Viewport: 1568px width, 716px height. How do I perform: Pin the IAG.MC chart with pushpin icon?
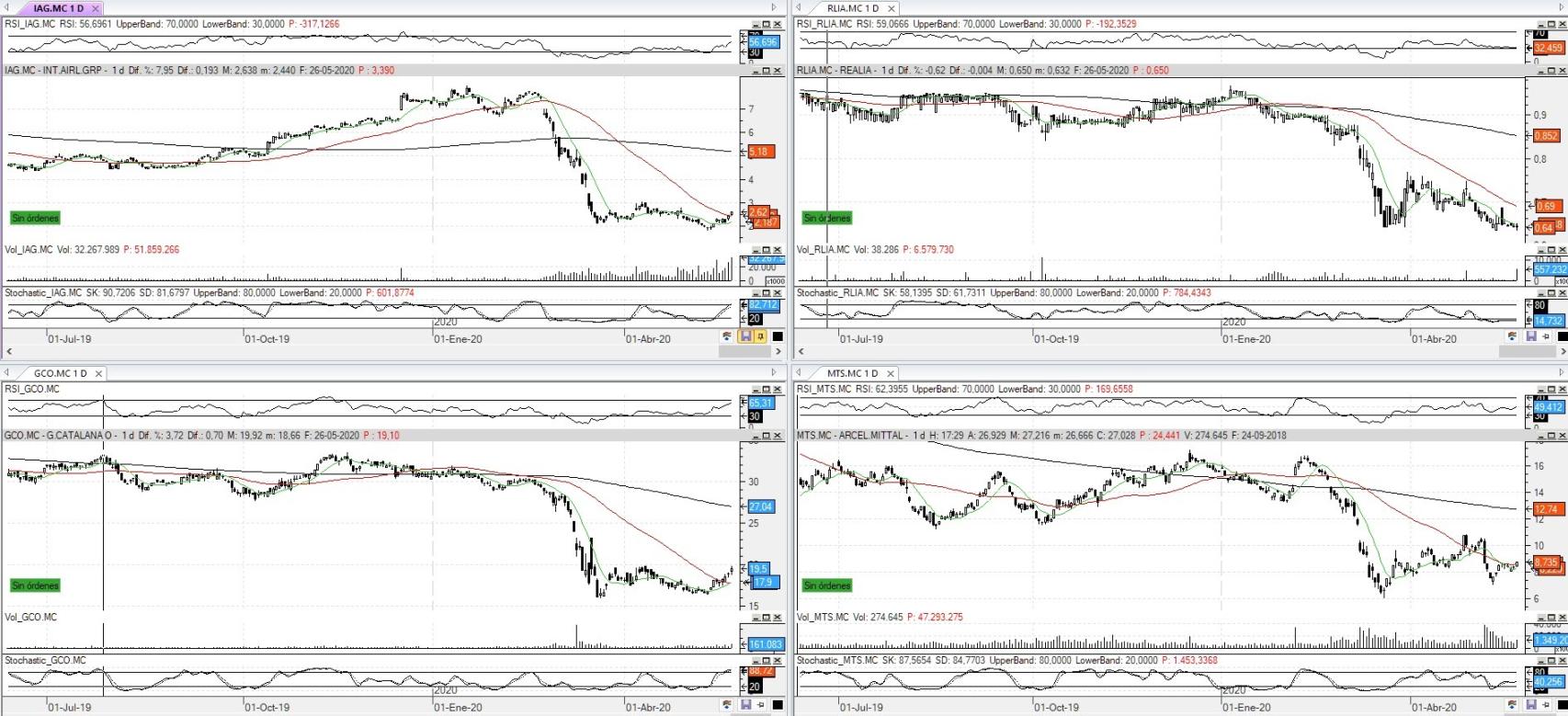[760, 336]
